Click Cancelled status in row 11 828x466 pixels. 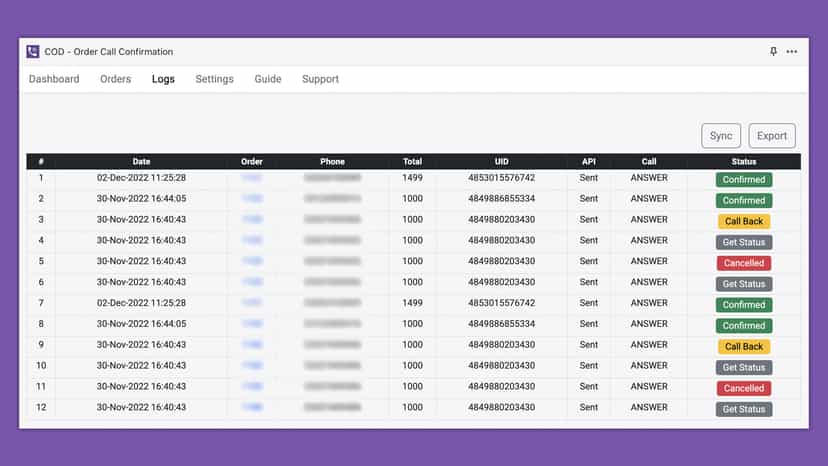pos(744,388)
